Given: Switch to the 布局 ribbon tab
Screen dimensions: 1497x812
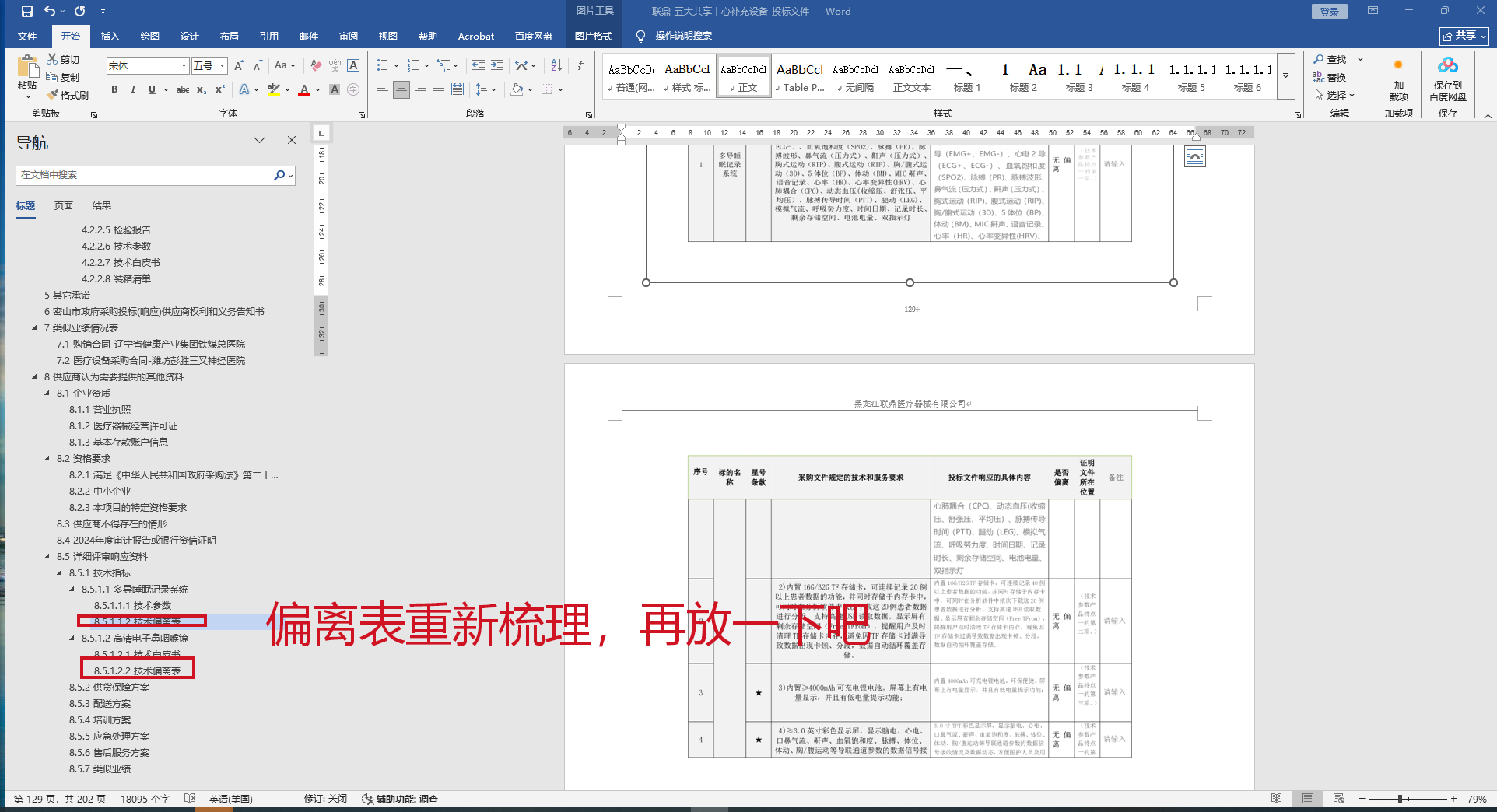Looking at the screenshot, I should 229,37.
